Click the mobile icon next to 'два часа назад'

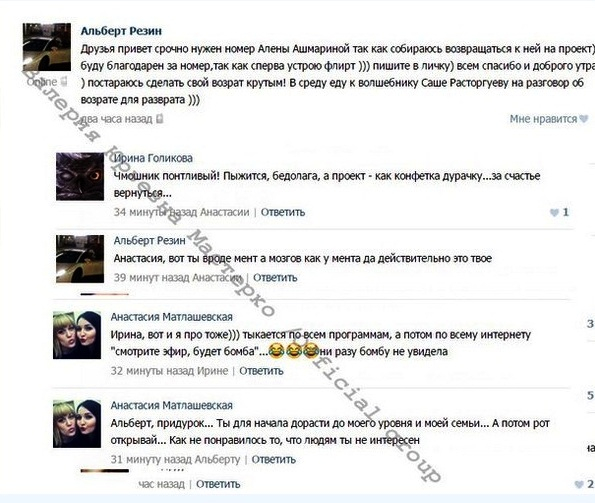[160, 119]
